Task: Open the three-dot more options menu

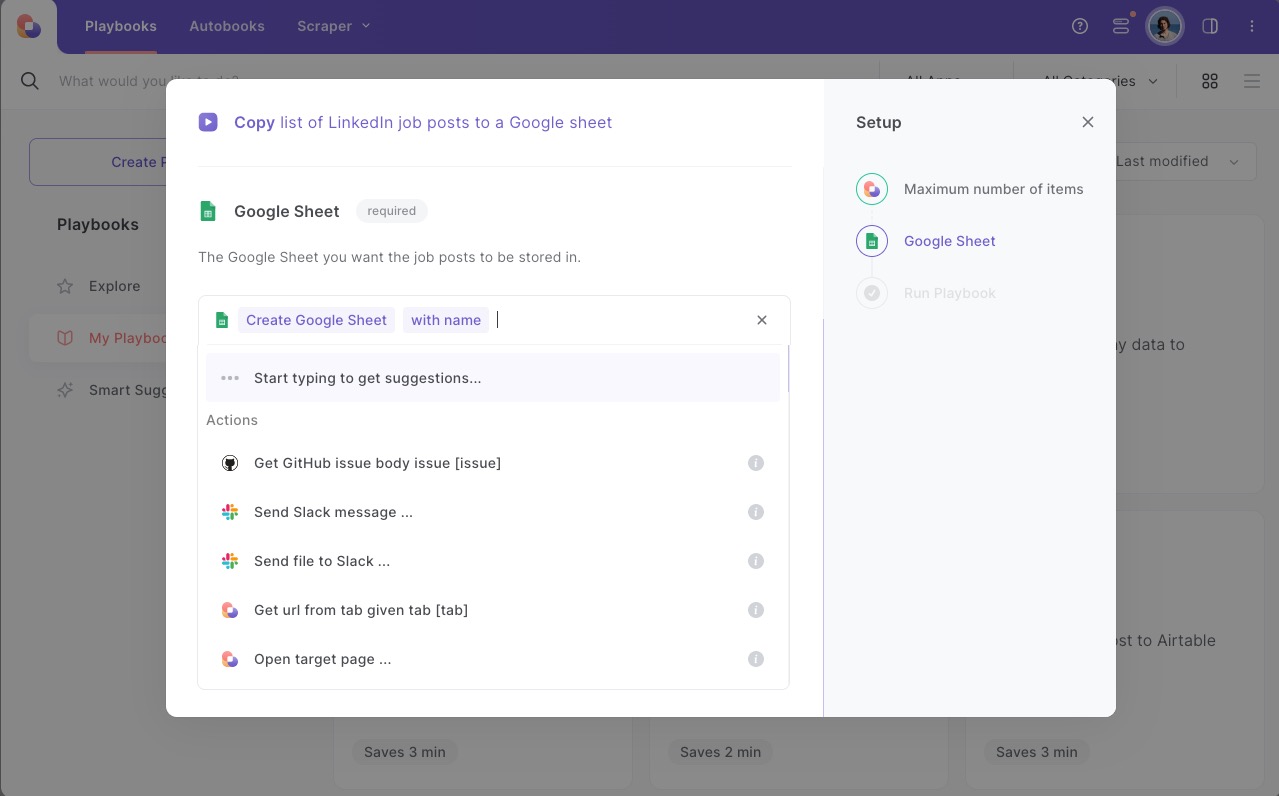Action: click(x=1252, y=27)
